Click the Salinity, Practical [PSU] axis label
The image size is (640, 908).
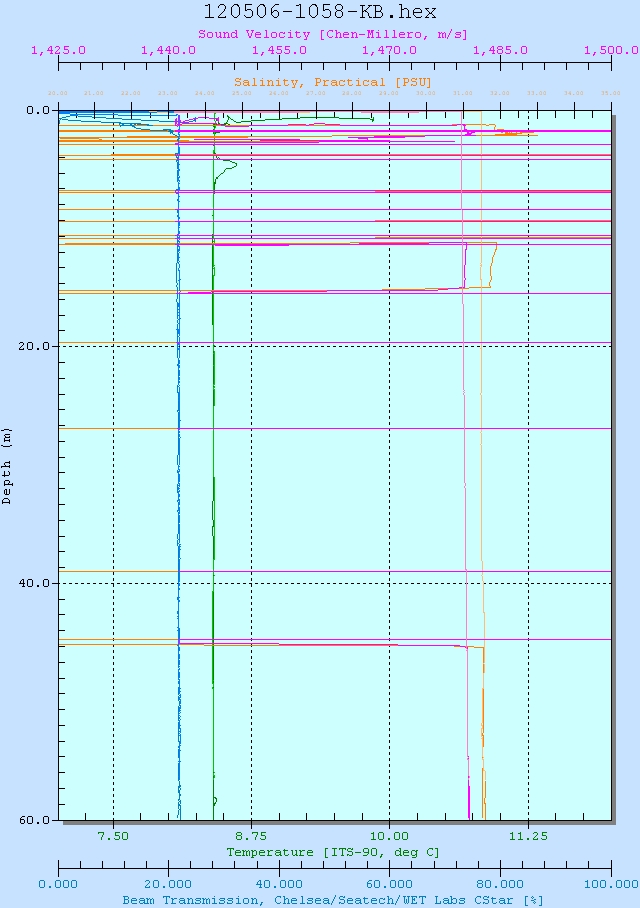pyautogui.click(x=332, y=82)
